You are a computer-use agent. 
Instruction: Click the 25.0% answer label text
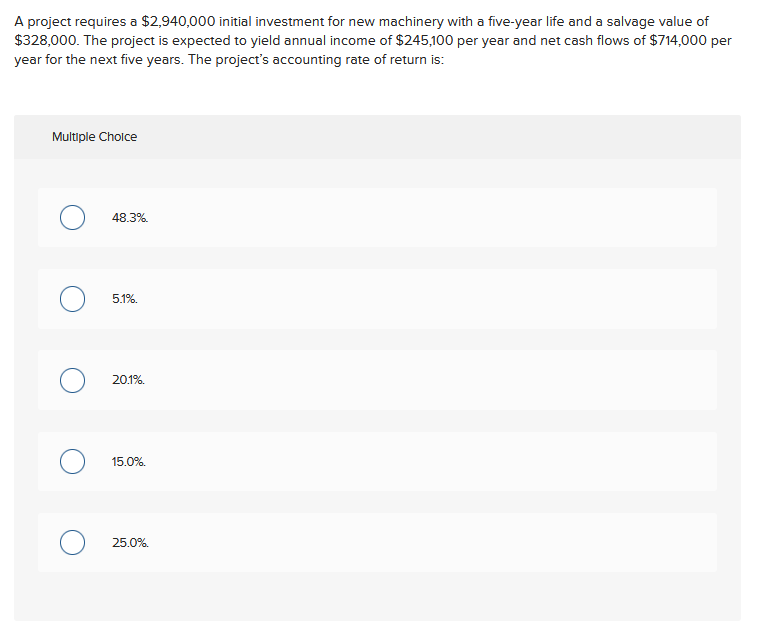(130, 542)
